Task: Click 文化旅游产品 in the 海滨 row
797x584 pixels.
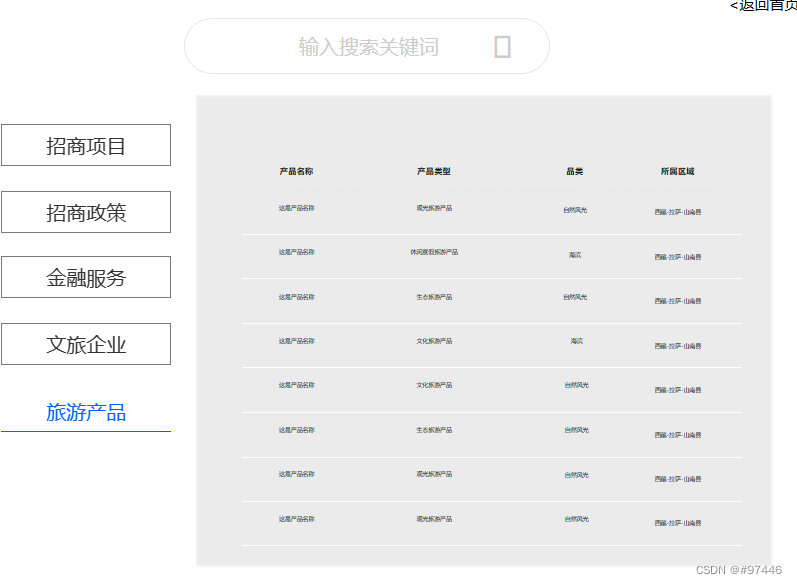Action: click(x=434, y=341)
